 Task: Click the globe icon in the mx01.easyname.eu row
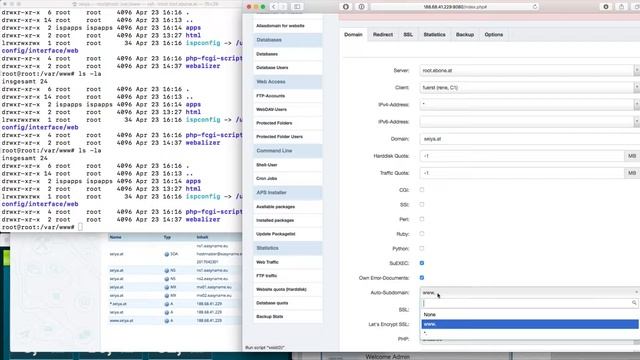click(x=167, y=287)
